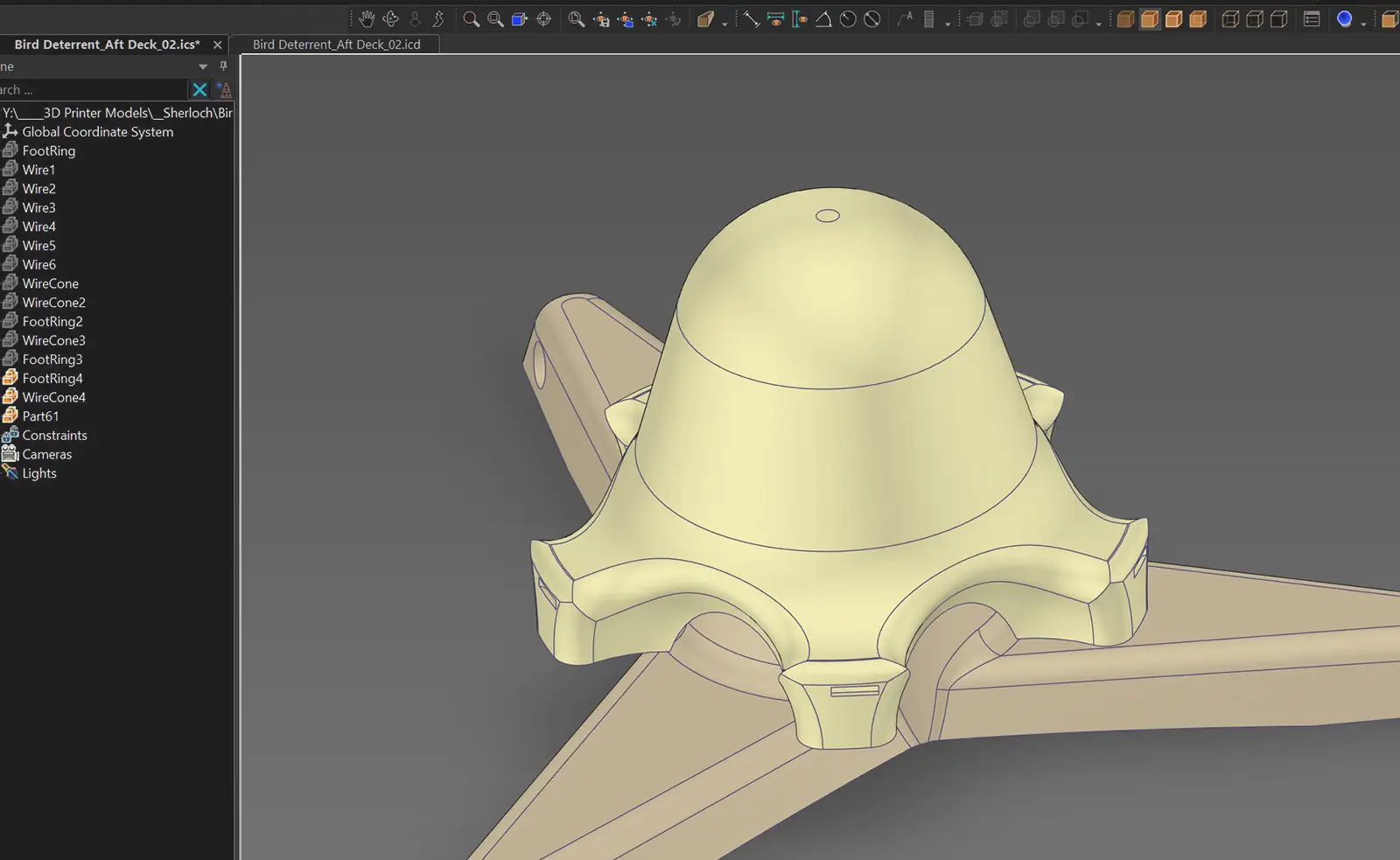Toggle the highlighted shaded-with-edges cube mode
The width and height of the screenshot is (1400, 860).
click(1150, 19)
